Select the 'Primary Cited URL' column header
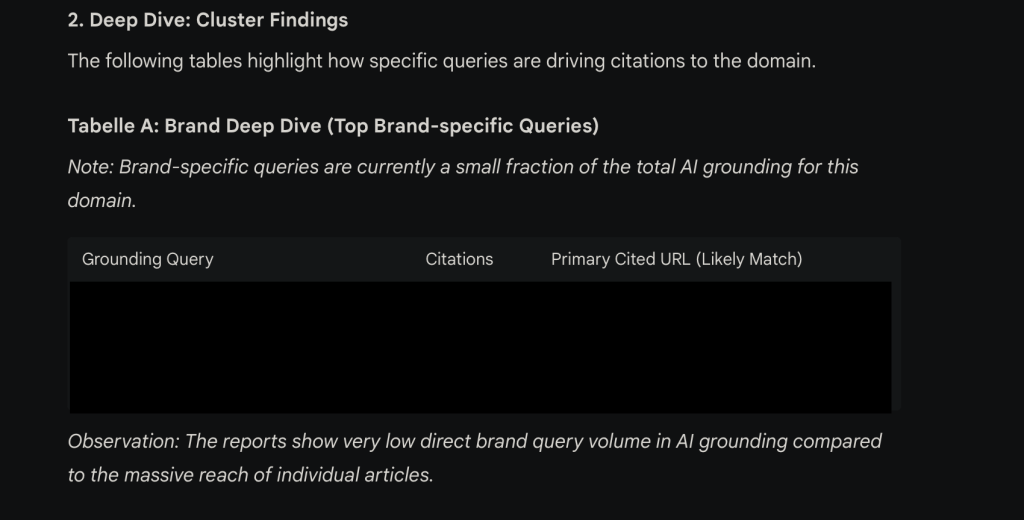Image resolution: width=1024 pixels, height=520 pixels. [620, 259]
